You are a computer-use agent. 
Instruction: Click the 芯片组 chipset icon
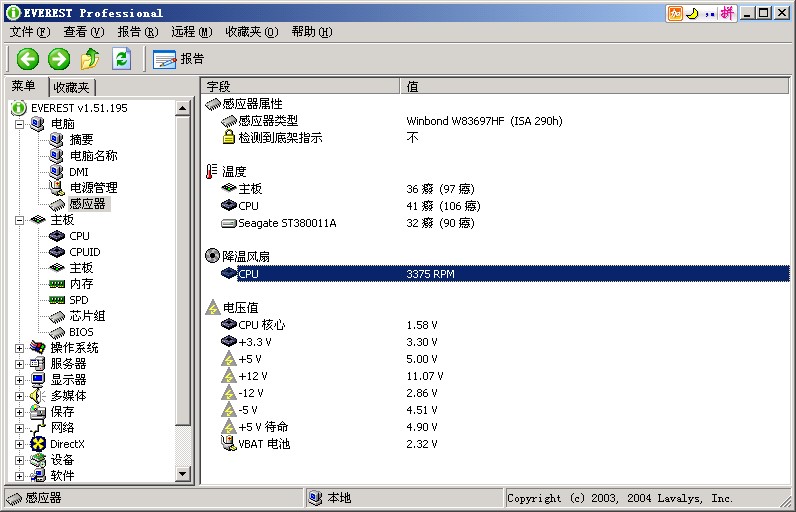(57, 317)
